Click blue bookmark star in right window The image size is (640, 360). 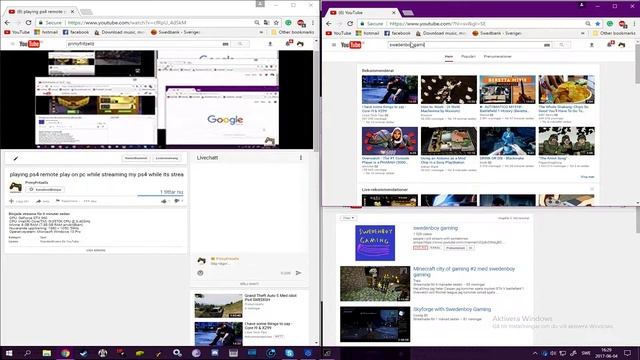coord(598,24)
